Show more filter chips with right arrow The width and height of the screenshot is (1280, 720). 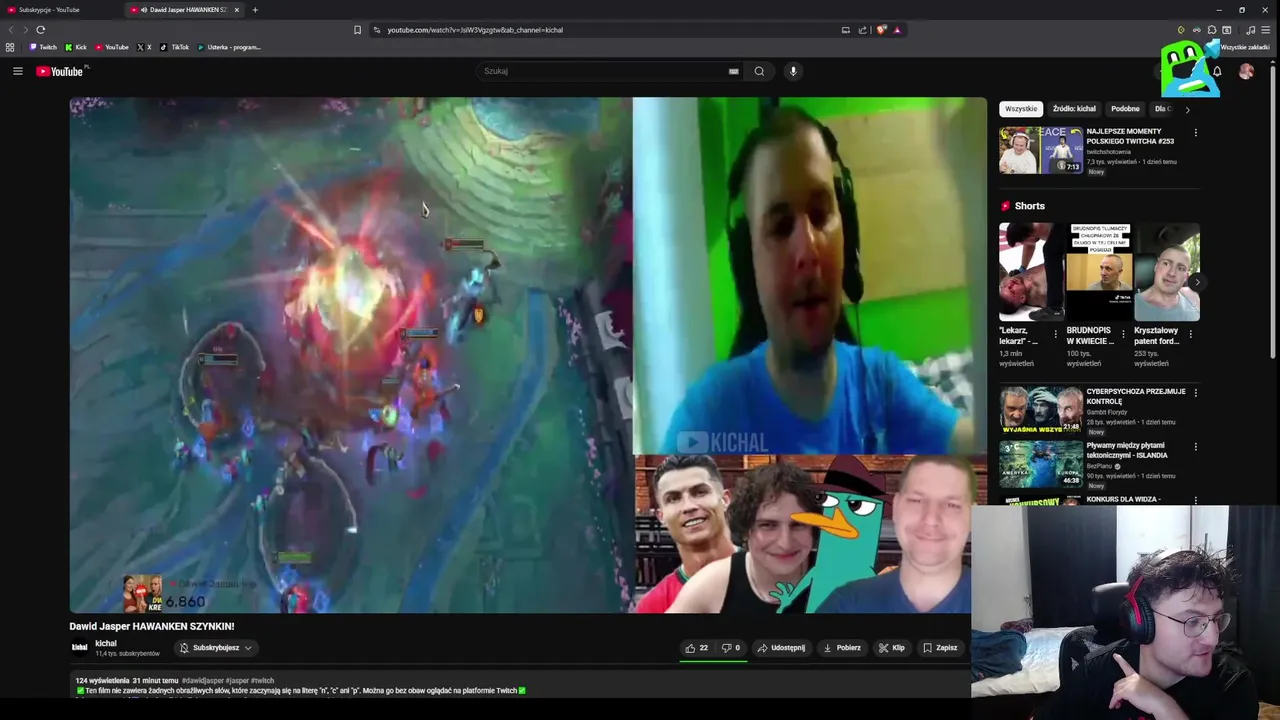pyautogui.click(x=1187, y=109)
